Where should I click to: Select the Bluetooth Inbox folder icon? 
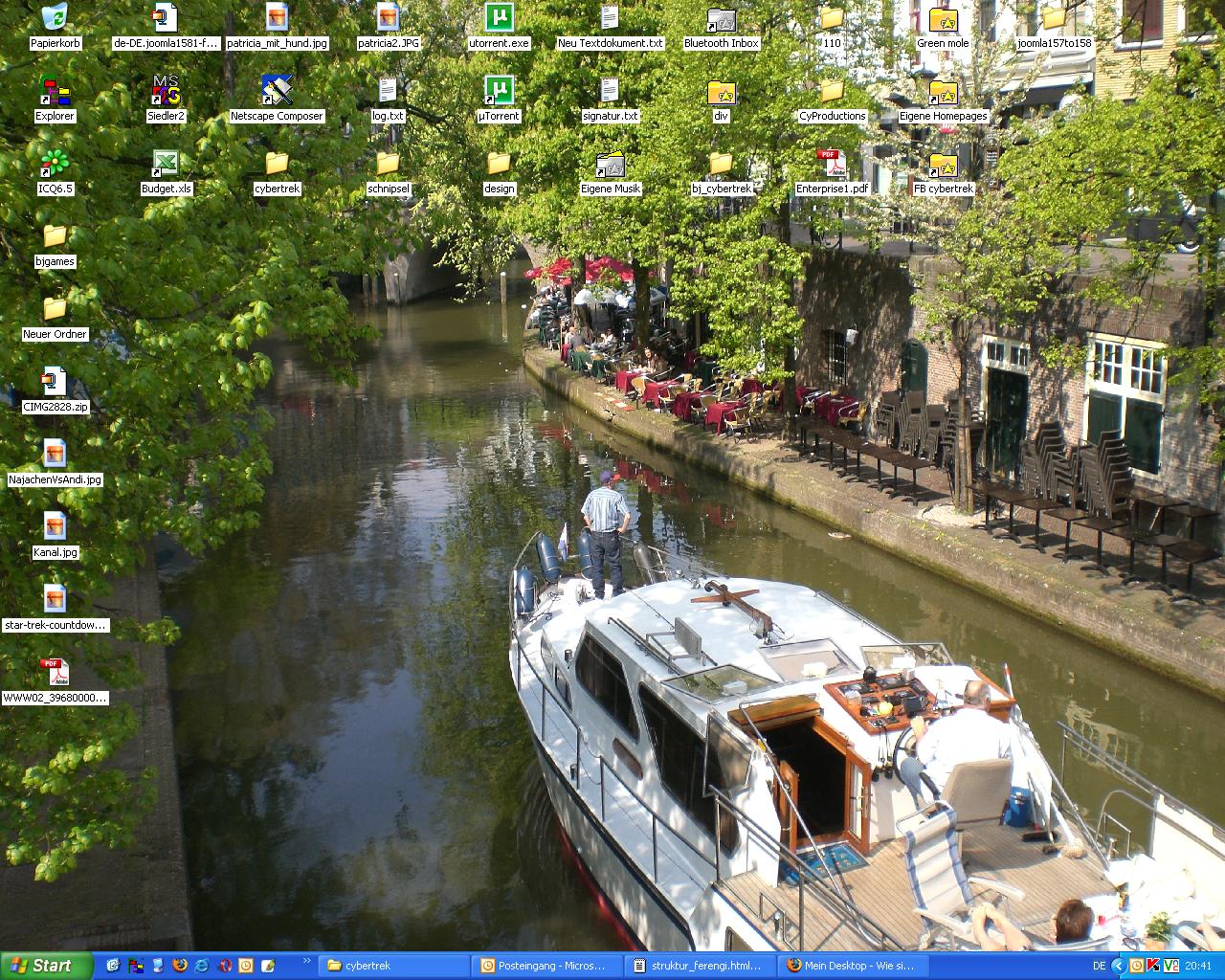(721, 18)
